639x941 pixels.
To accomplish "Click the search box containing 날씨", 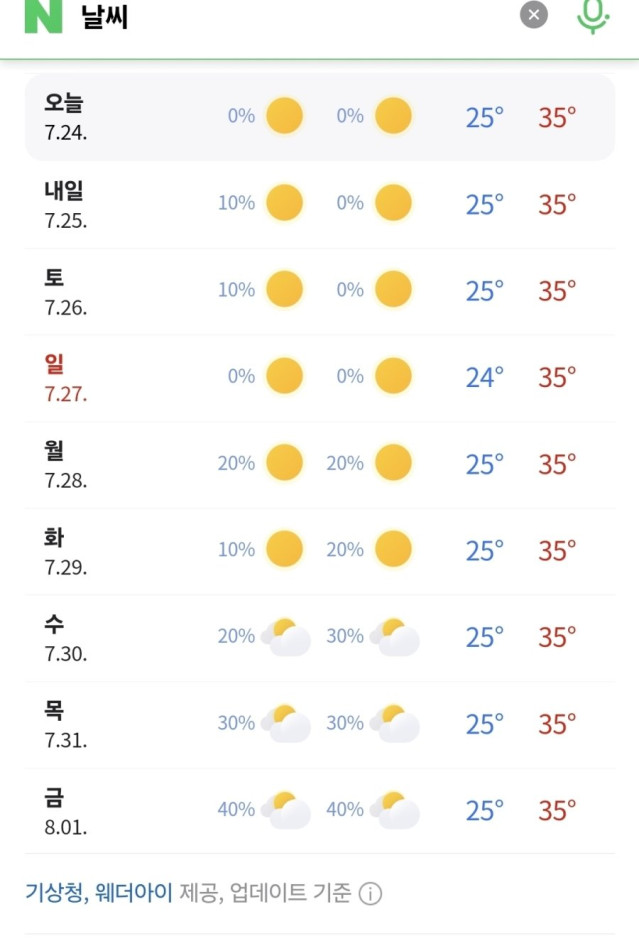I will point(300,17).
